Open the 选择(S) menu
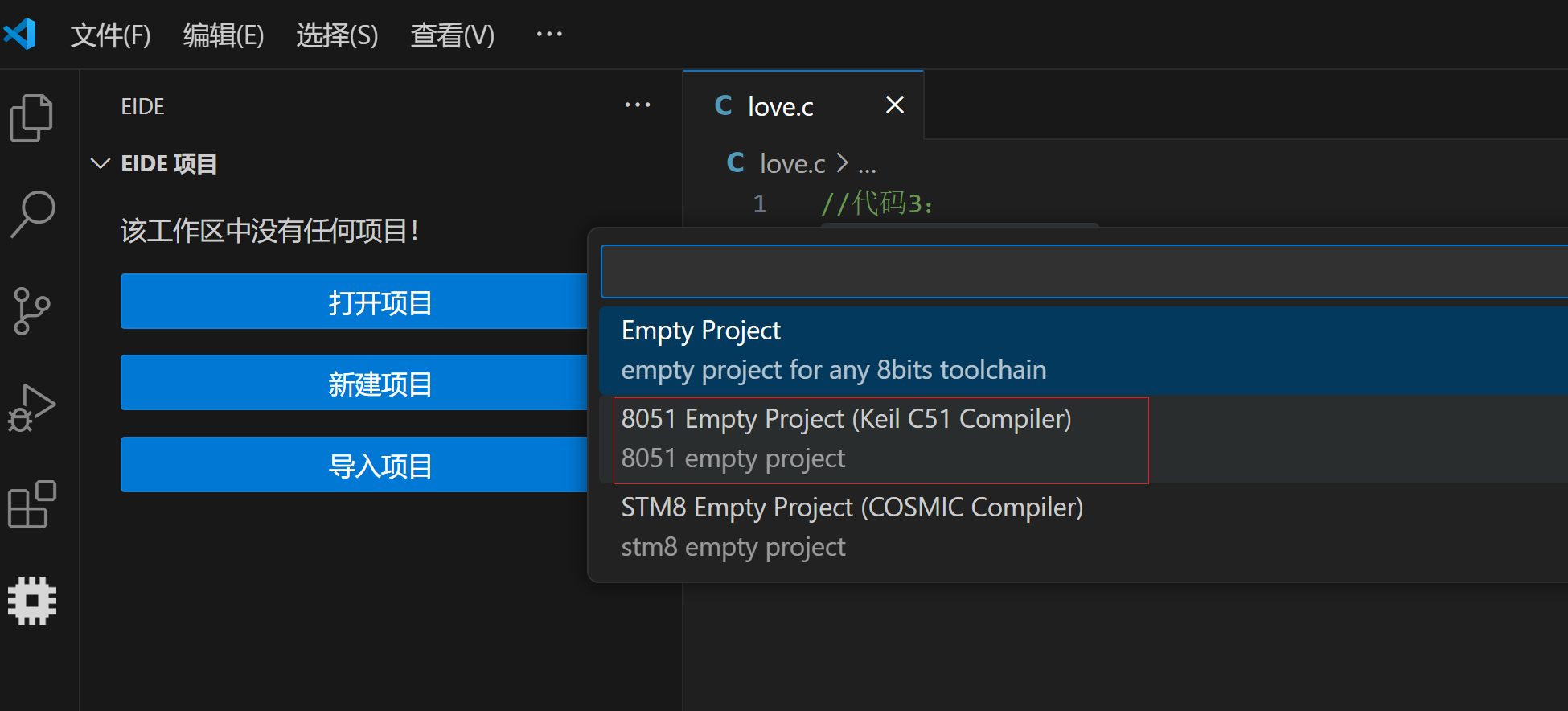The width and height of the screenshot is (1568, 711). coord(337,35)
